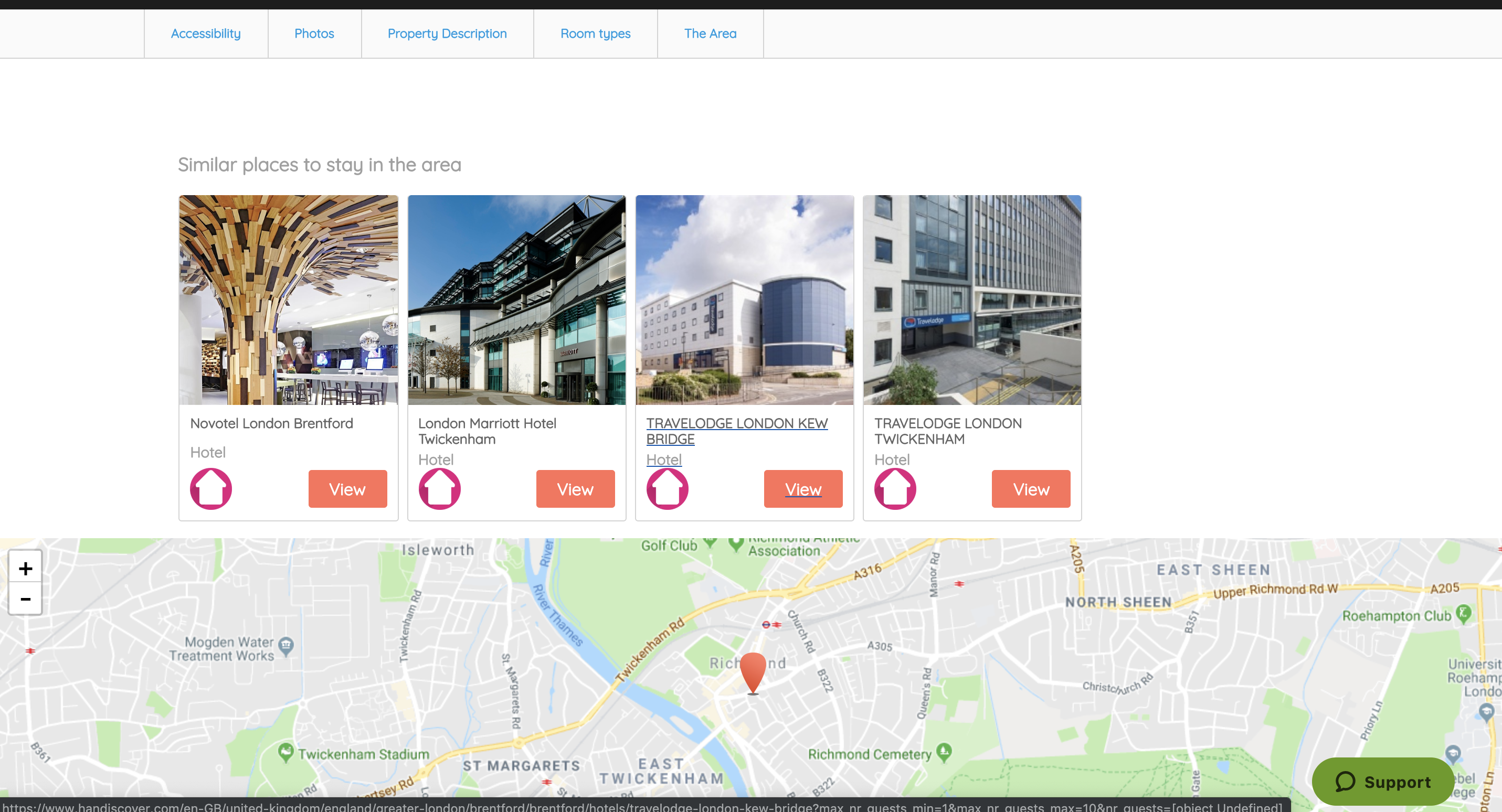Go to Property Description tab
Image resolution: width=1502 pixels, height=812 pixels.
[x=447, y=34]
